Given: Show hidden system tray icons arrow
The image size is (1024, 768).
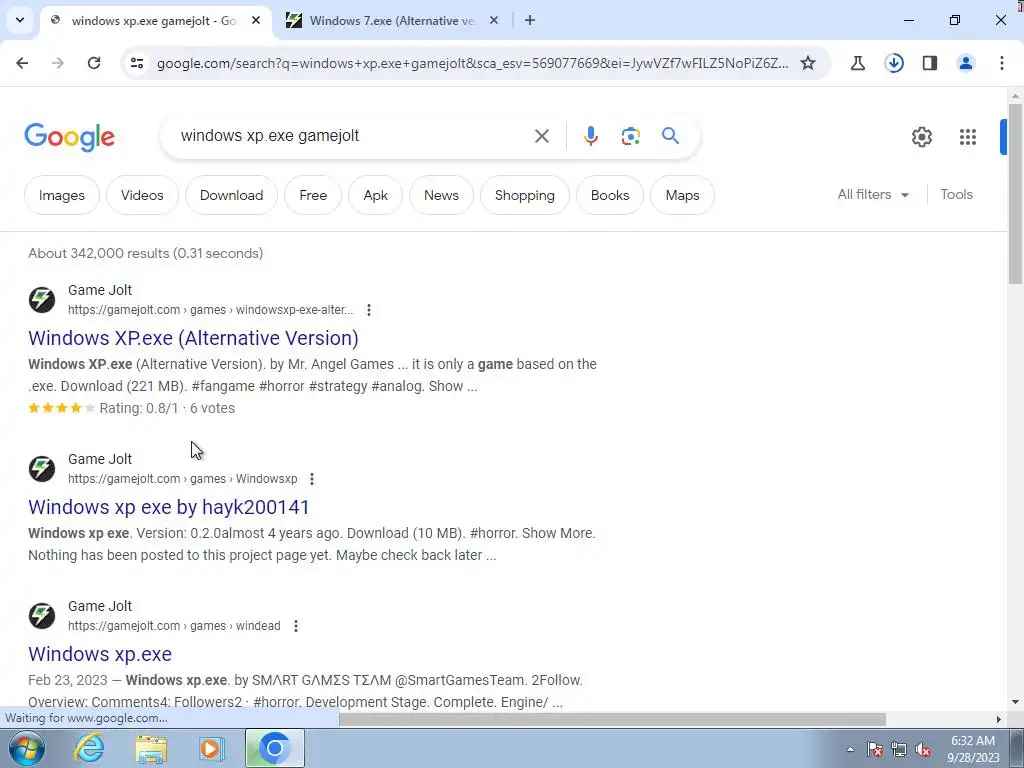Looking at the screenshot, I should 850,749.
